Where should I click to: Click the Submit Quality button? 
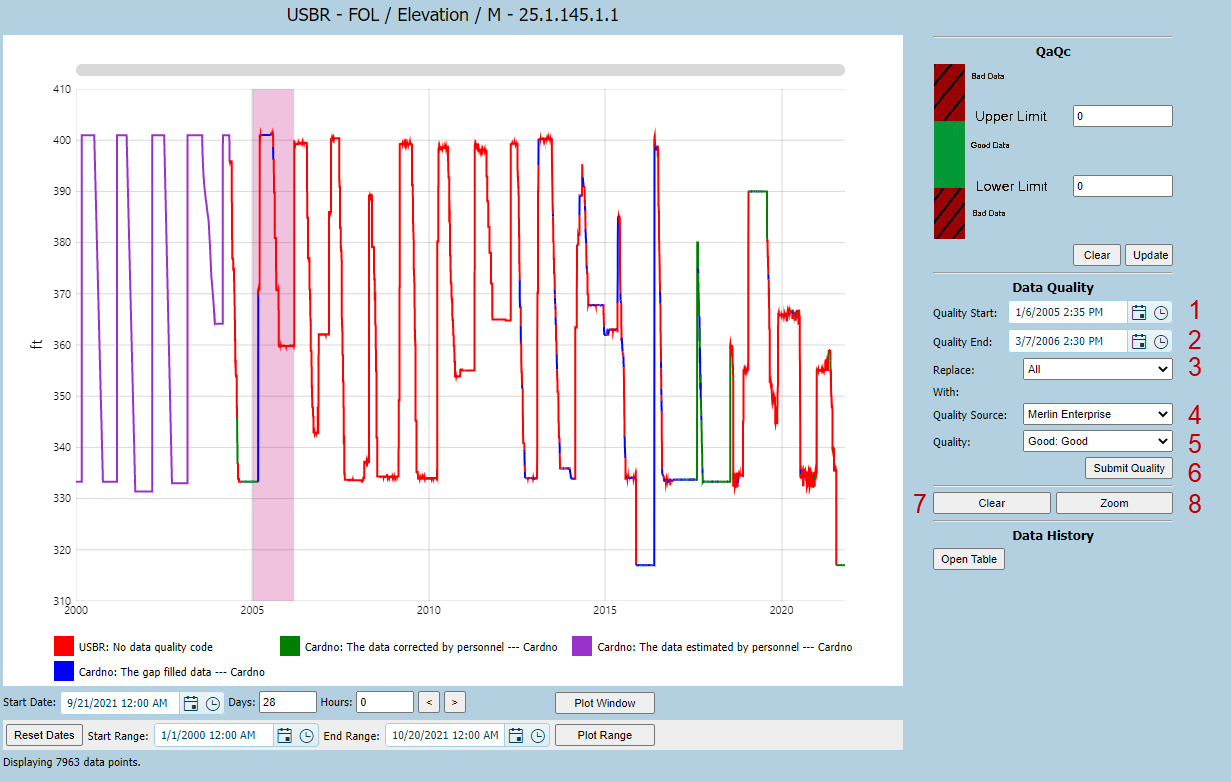pyautogui.click(x=1128, y=468)
